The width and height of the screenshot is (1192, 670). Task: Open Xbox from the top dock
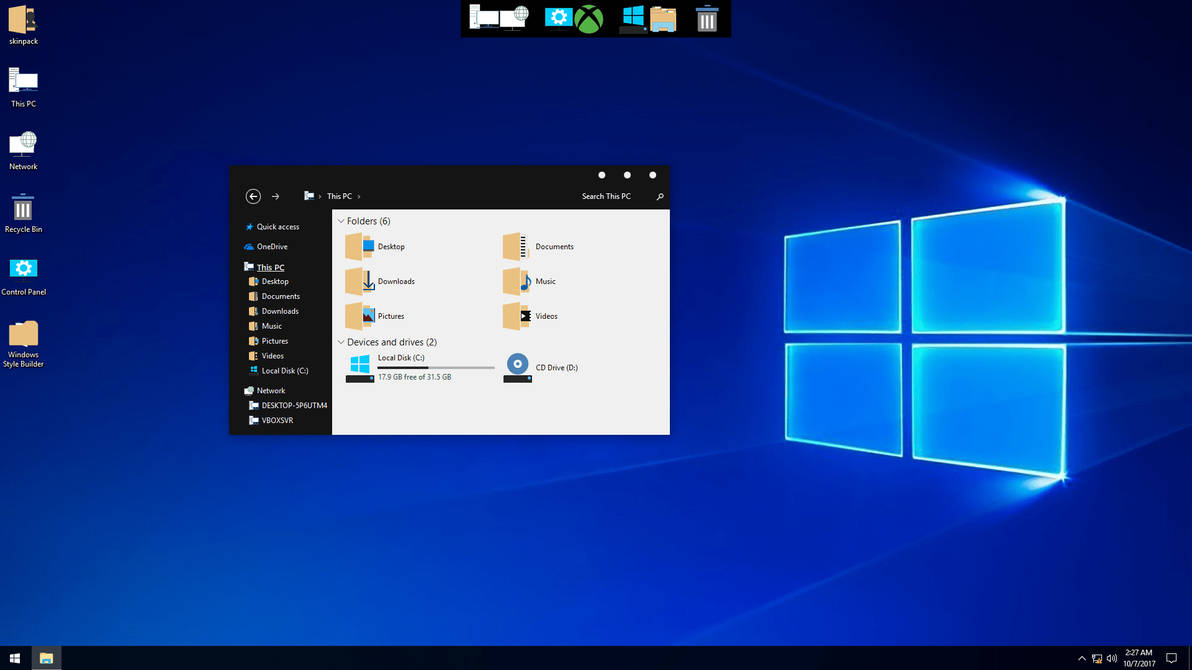pyautogui.click(x=589, y=18)
